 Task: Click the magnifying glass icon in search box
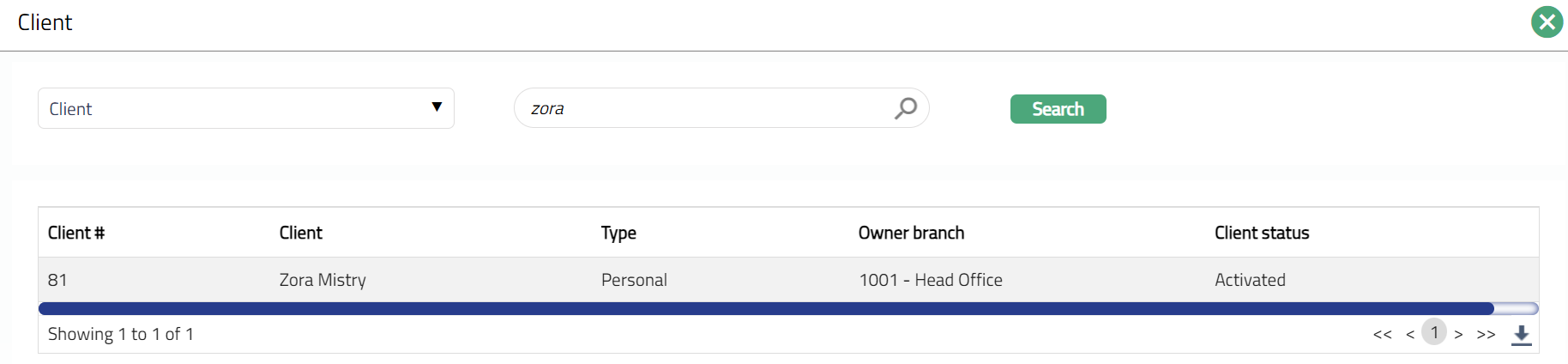pyautogui.click(x=906, y=108)
